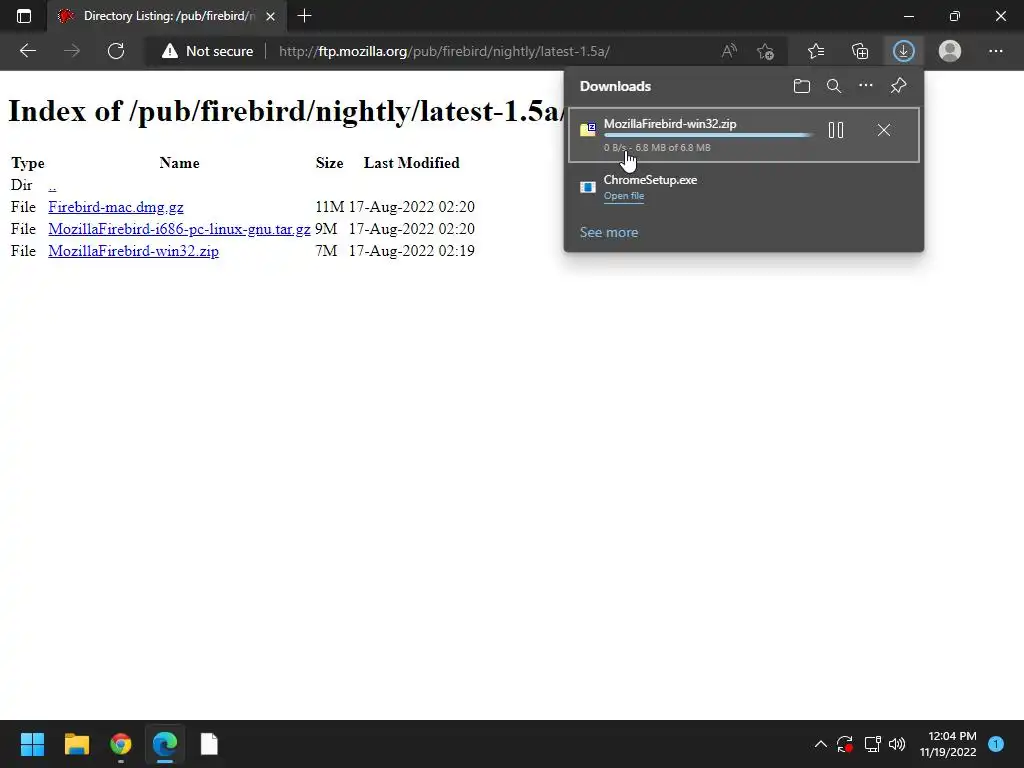Click the address bar URL

click(x=444, y=51)
